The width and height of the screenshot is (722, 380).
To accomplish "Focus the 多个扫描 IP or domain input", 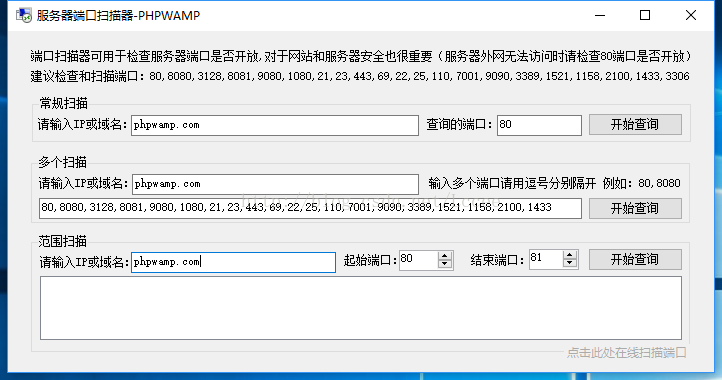I will 275,184.
